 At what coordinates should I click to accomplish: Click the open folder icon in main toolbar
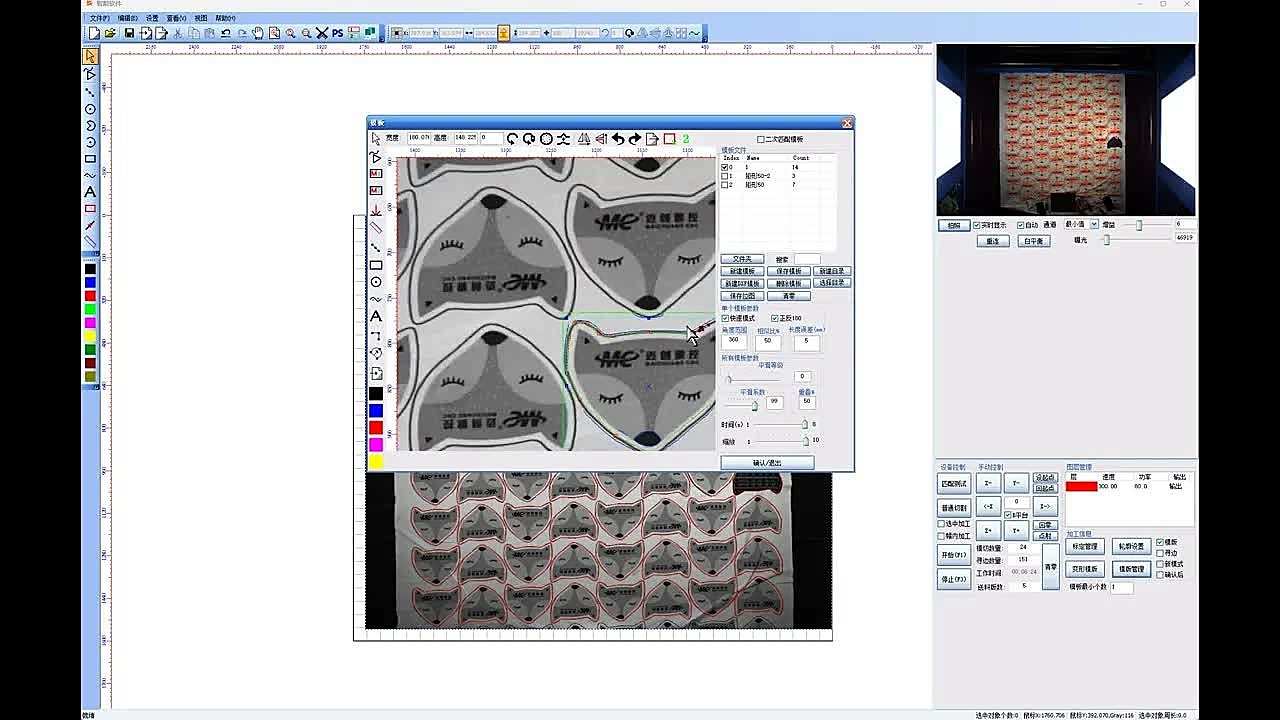tap(110, 33)
